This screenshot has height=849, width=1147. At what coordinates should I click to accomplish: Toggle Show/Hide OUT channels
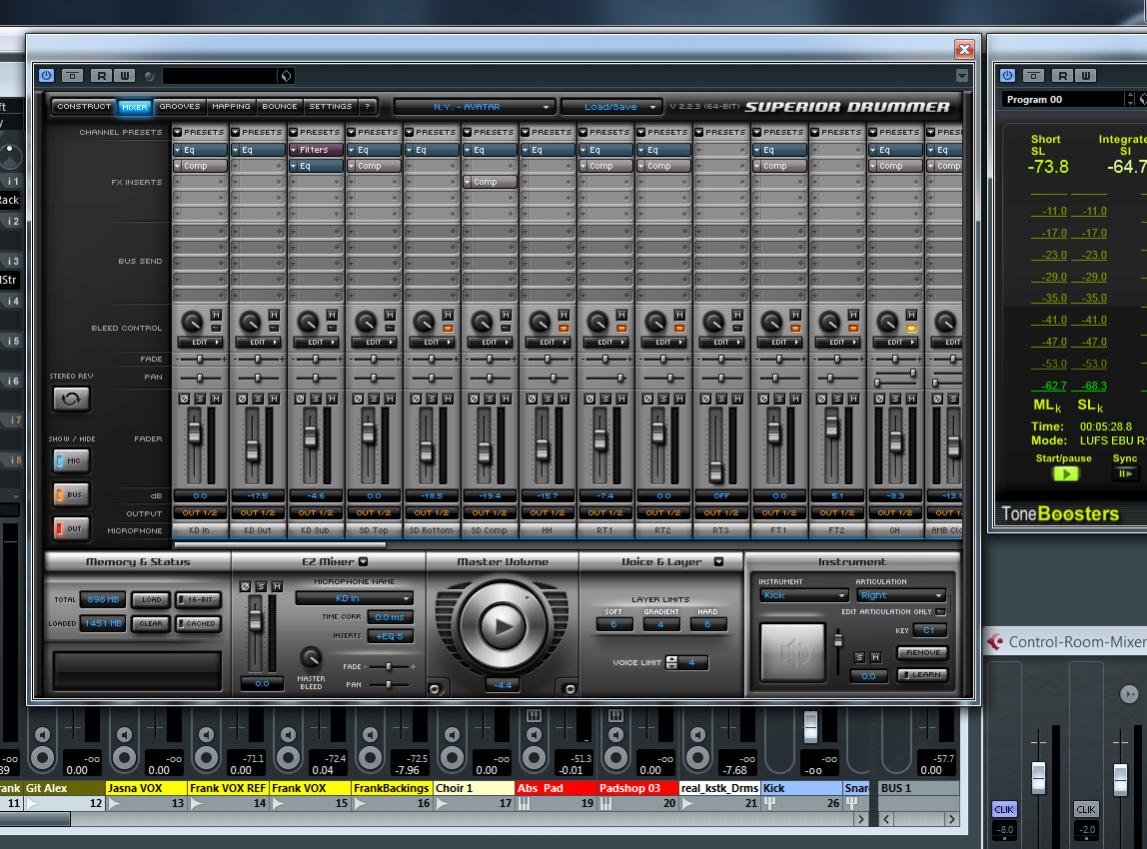click(71, 529)
